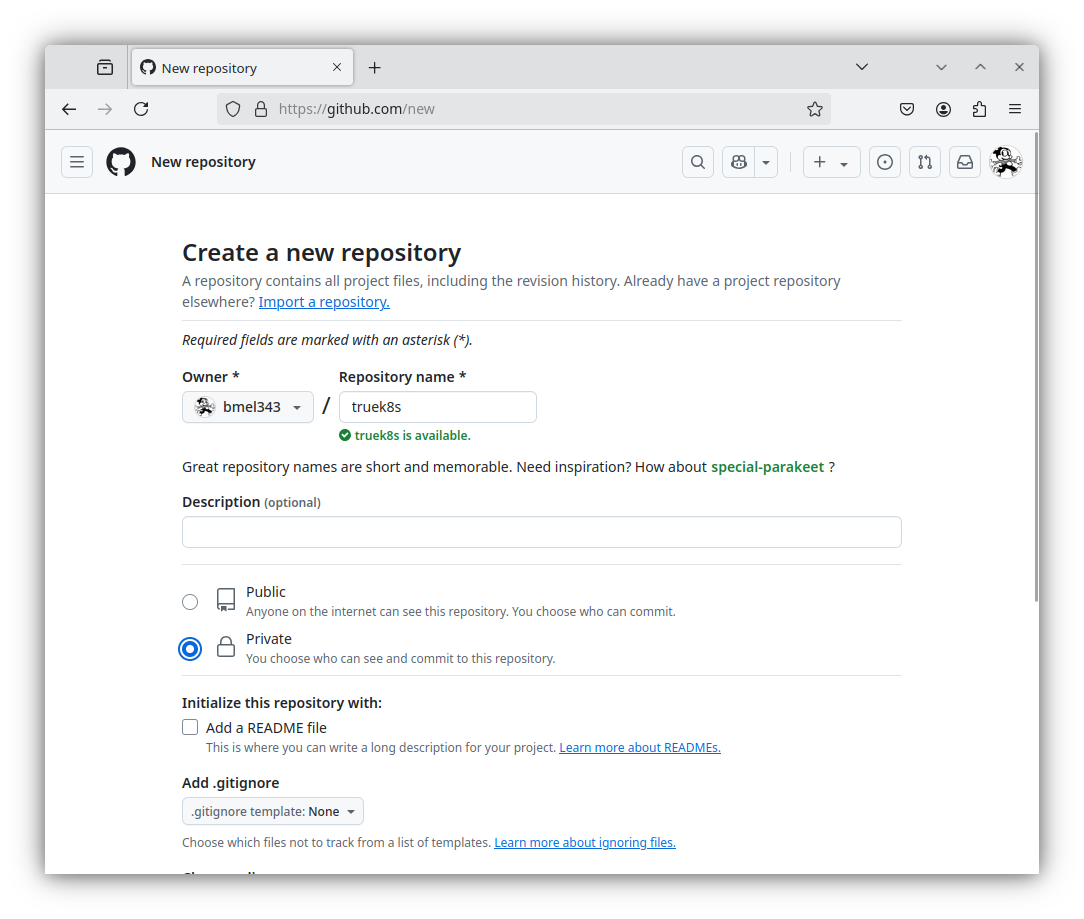Enable Add a README file checkbox

(x=190, y=727)
